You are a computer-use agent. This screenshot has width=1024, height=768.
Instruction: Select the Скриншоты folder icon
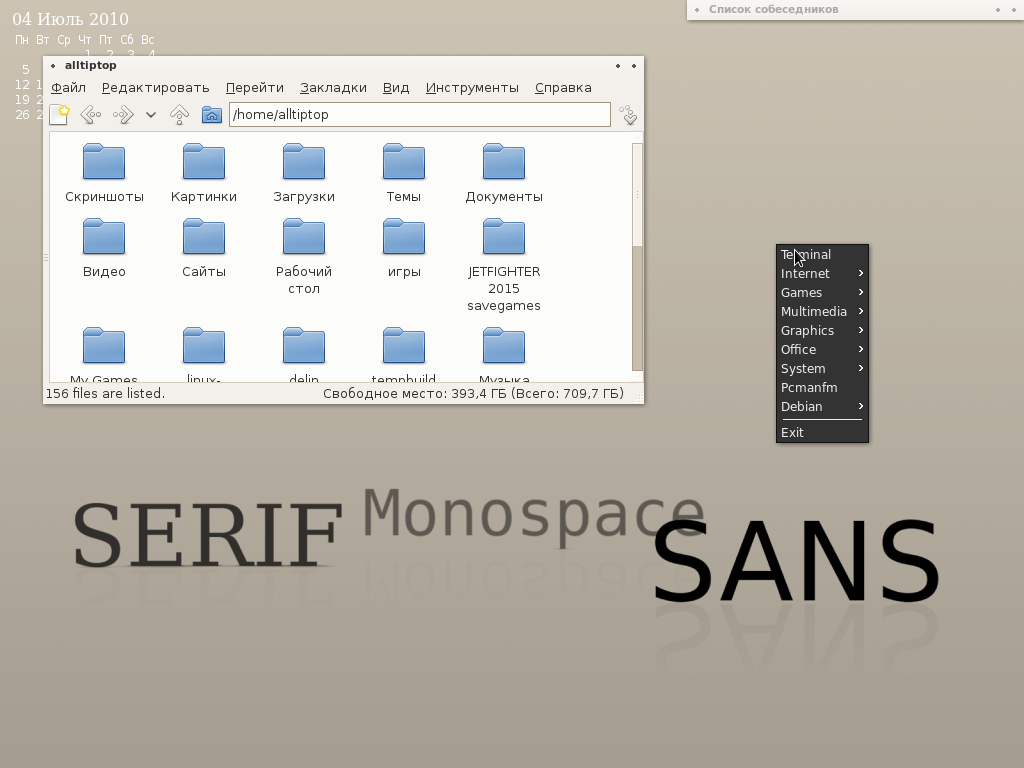click(104, 161)
